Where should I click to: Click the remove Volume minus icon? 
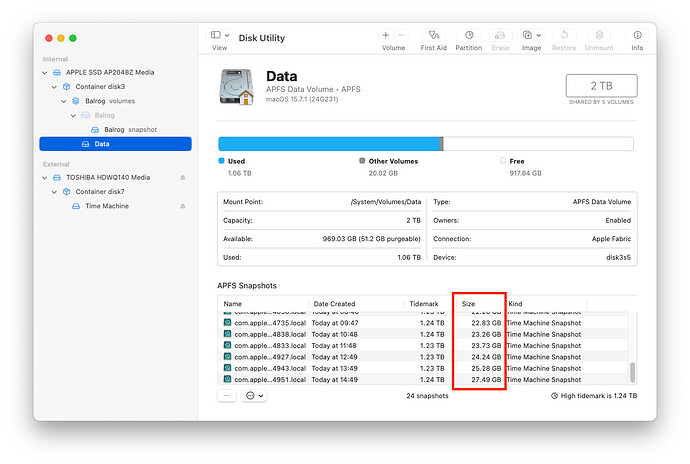[x=401, y=35]
